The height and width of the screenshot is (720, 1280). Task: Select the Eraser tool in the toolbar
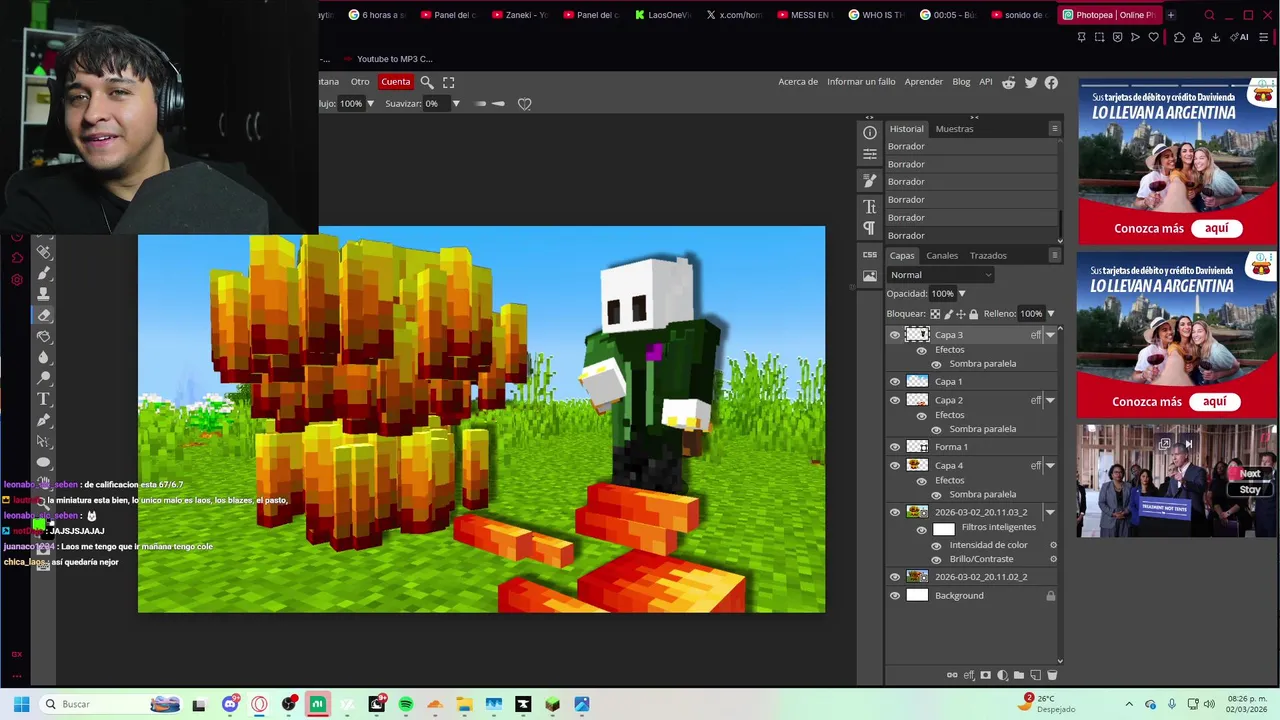coord(44,315)
